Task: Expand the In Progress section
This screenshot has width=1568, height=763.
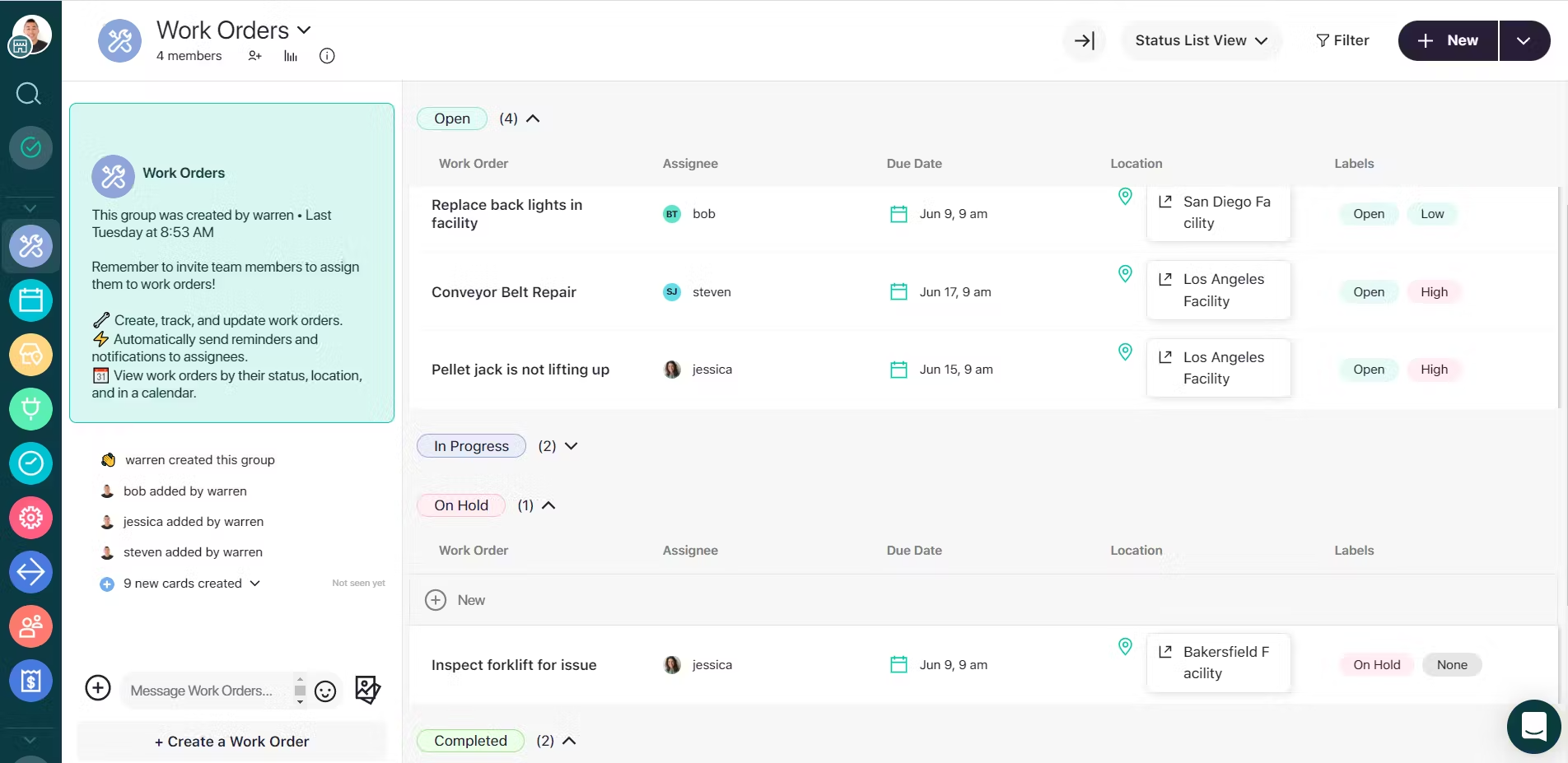Action: [x=572, y=446]
